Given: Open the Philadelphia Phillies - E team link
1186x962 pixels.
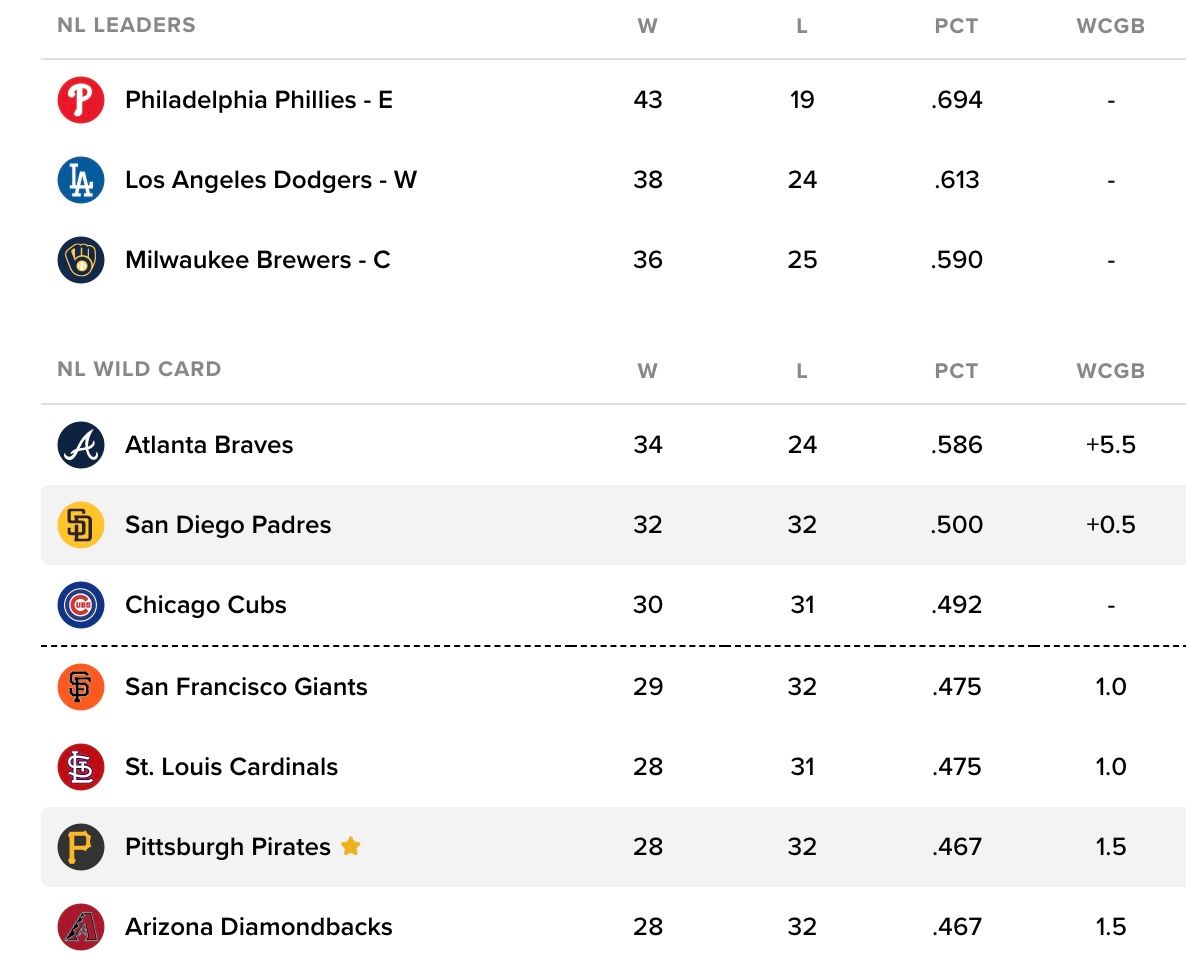Looking at the screenshot, I should (x=259, y=100).
